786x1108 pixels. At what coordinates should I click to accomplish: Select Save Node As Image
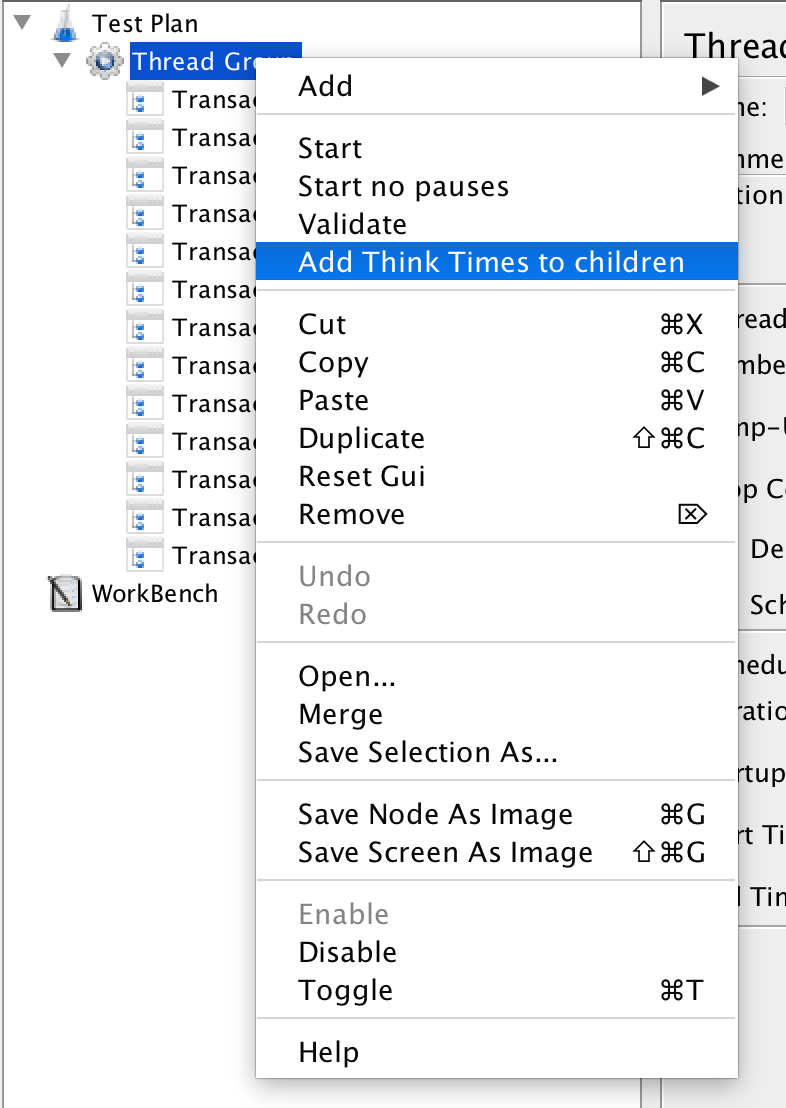pyautogui.click(x=435, y=815)
